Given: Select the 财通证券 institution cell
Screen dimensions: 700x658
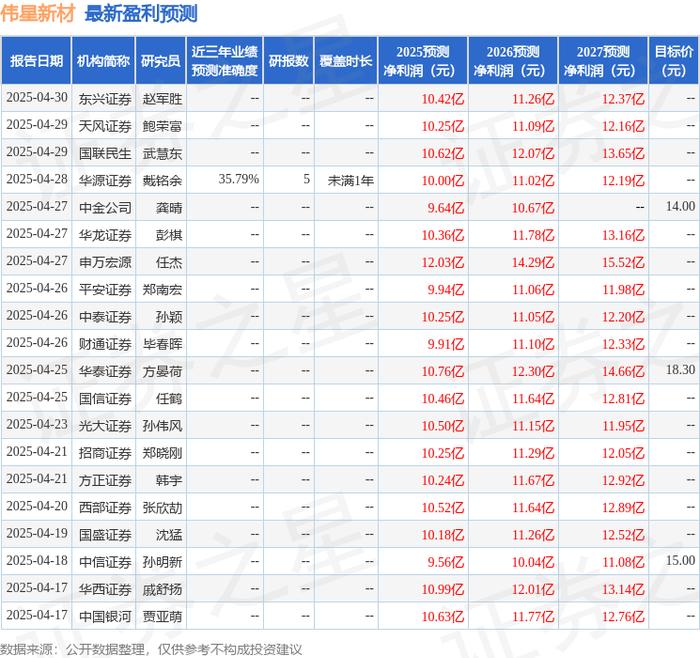Looking at the screenshot, I should click(x=105, y=344).
